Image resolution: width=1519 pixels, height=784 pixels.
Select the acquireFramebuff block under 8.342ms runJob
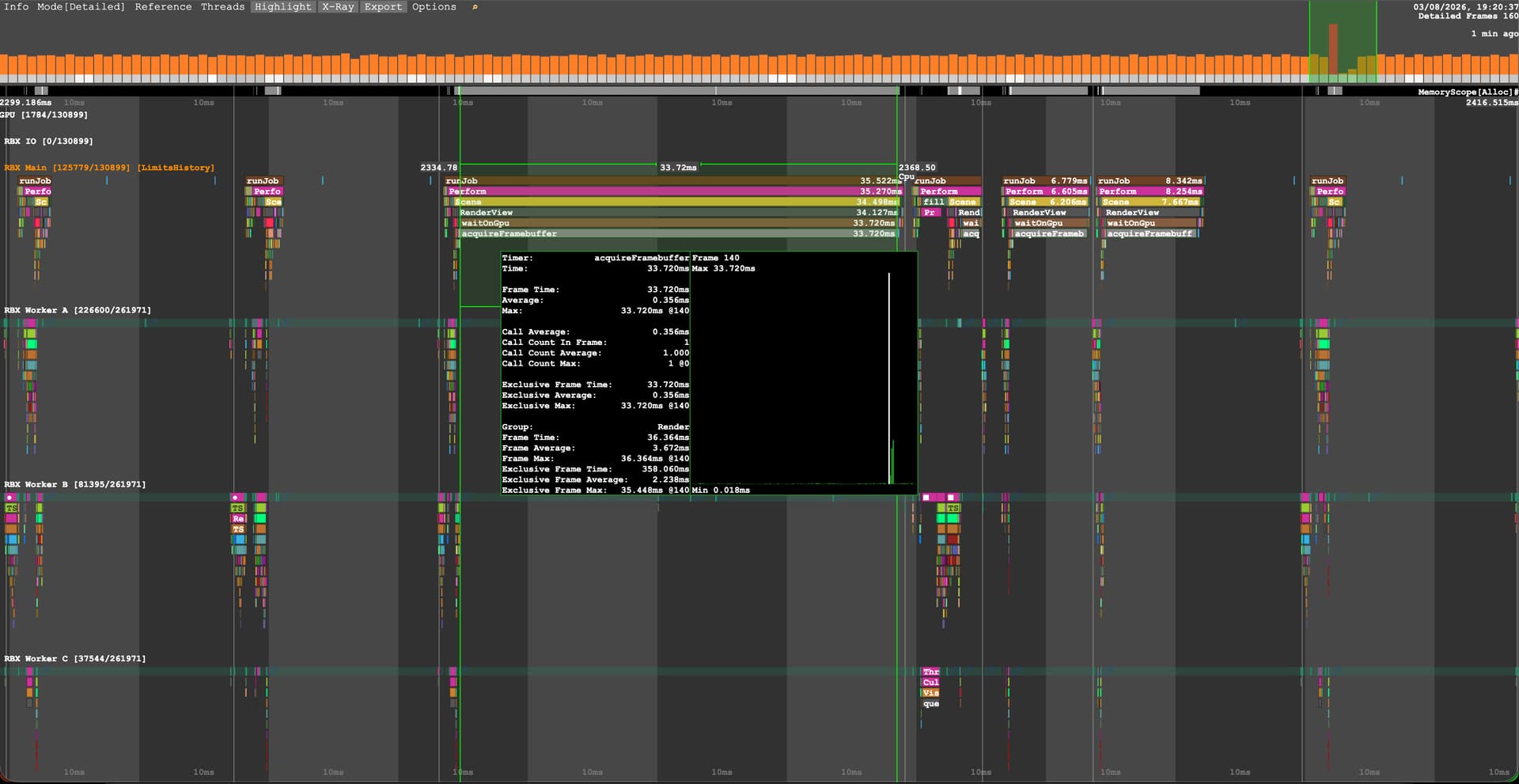pyautogui.click(x=1150, y=233)
